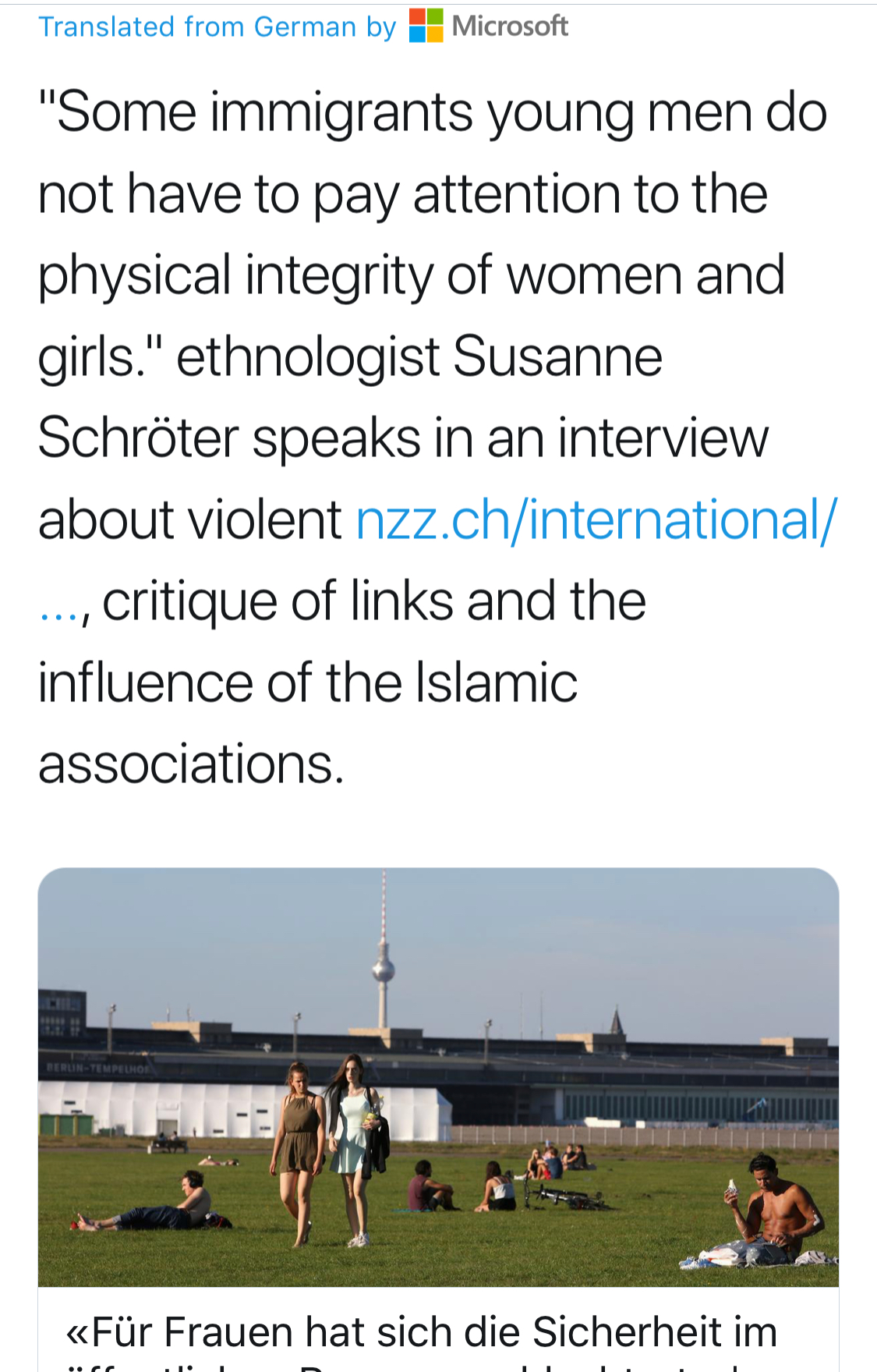Click the Microsoft four-color logo icon

coord(426,26)
